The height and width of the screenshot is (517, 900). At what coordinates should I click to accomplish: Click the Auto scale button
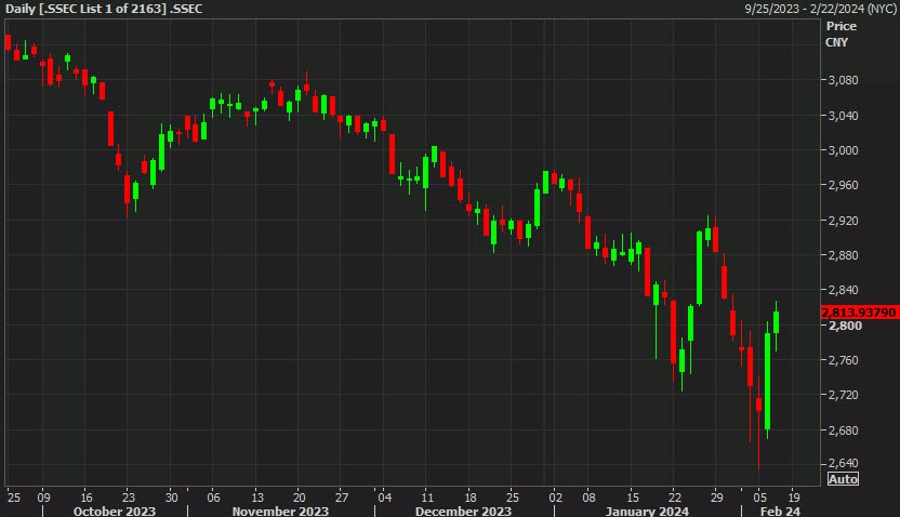[843, 479]
